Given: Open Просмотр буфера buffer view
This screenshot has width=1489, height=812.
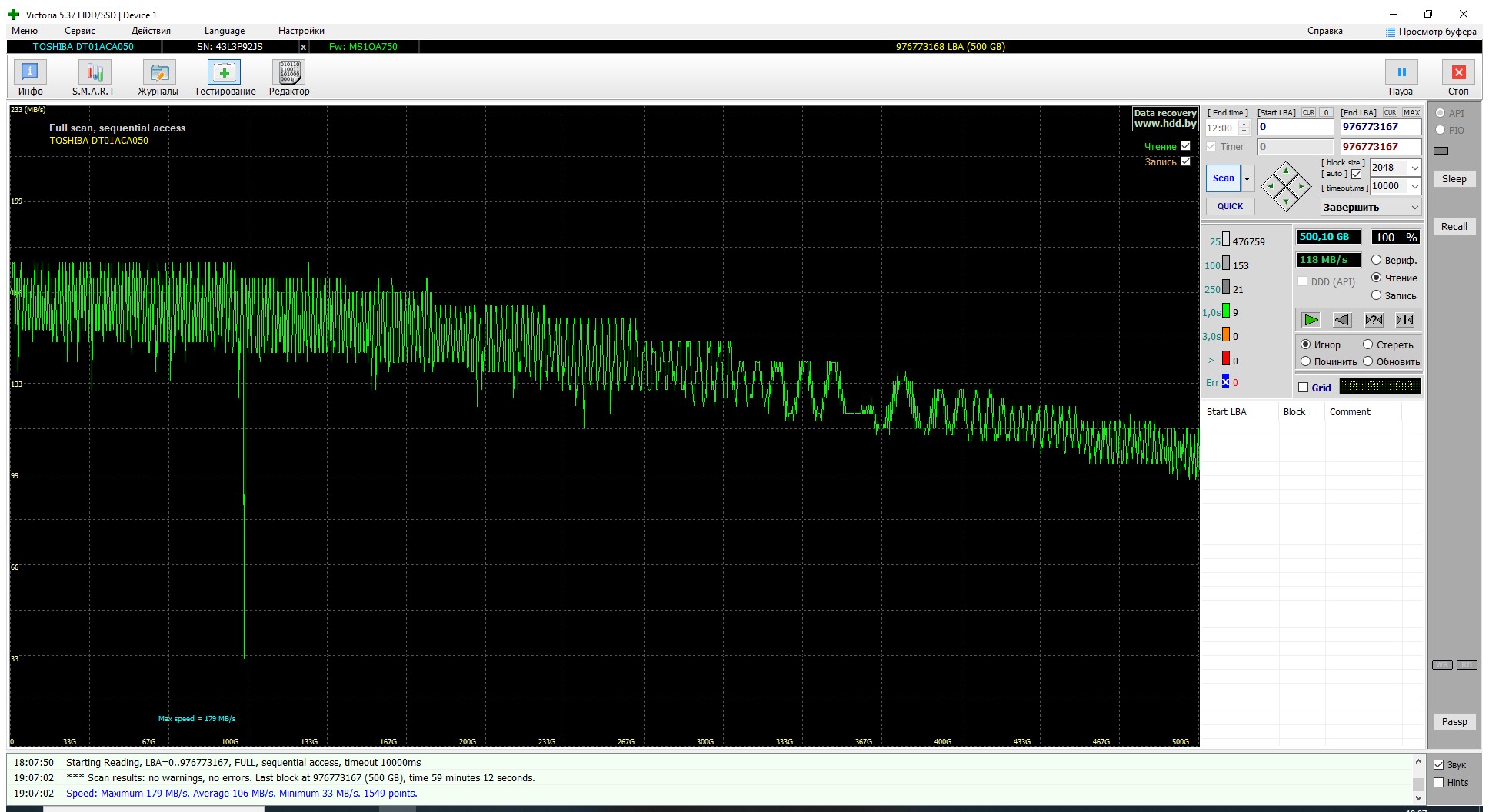Looking at the screenshot, I should pos(1431,32).
